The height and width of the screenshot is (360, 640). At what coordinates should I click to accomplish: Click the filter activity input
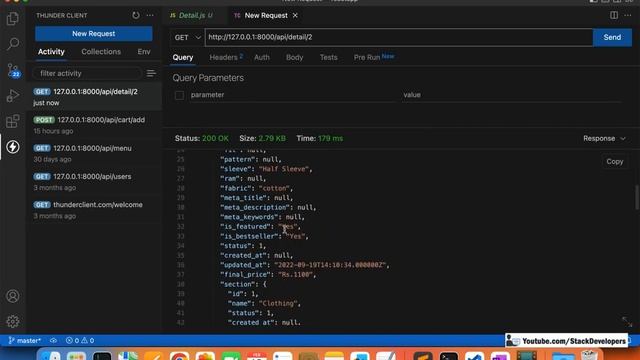click(87, 73)
